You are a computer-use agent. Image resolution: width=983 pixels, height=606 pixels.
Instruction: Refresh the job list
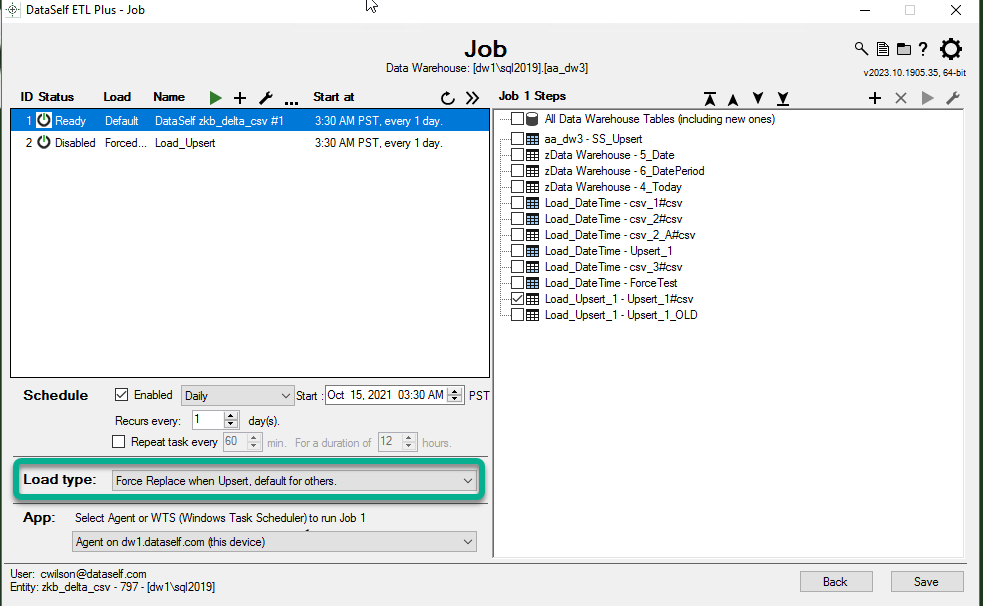coord(448,97)
